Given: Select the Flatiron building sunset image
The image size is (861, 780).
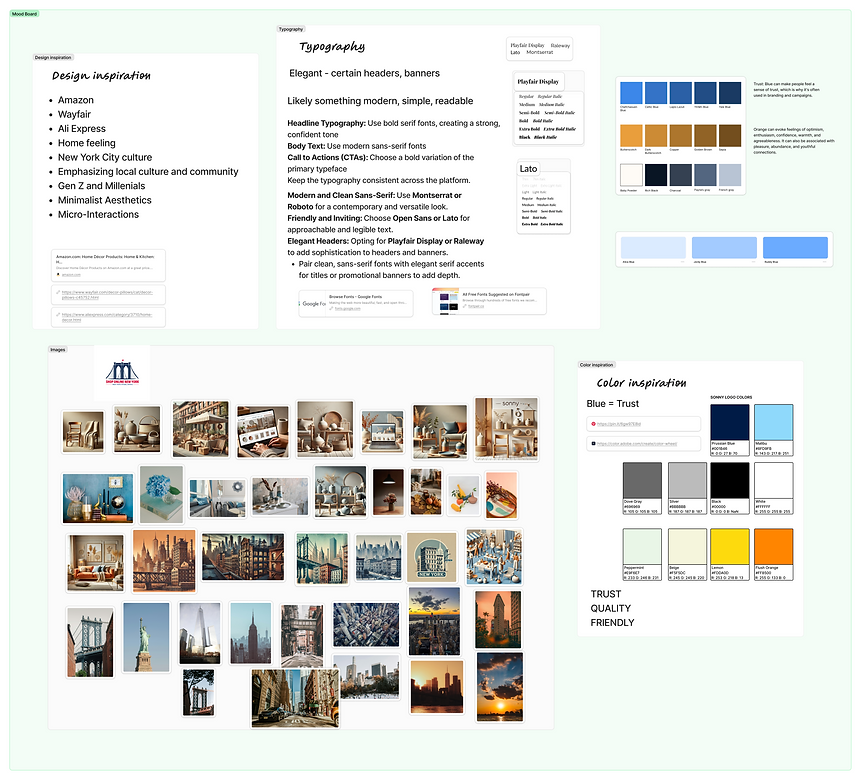Looking at the screenshot, I should click(498, 620).
